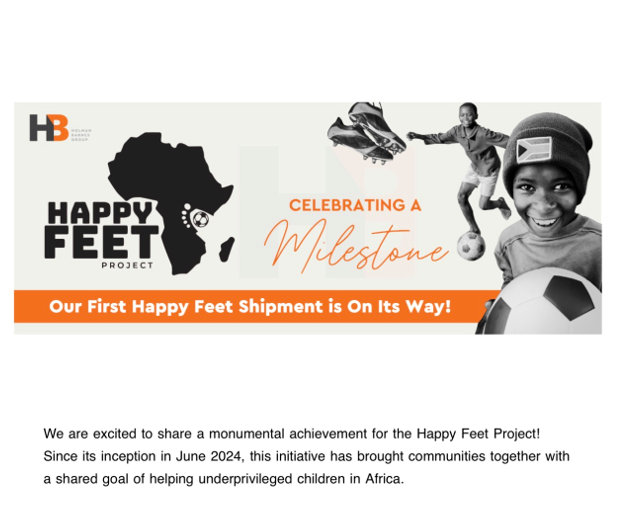This screenshot has width=622, height=528.
Task: Click the 'monumental achievement' paragraph line
Action: tap(292, 434)
